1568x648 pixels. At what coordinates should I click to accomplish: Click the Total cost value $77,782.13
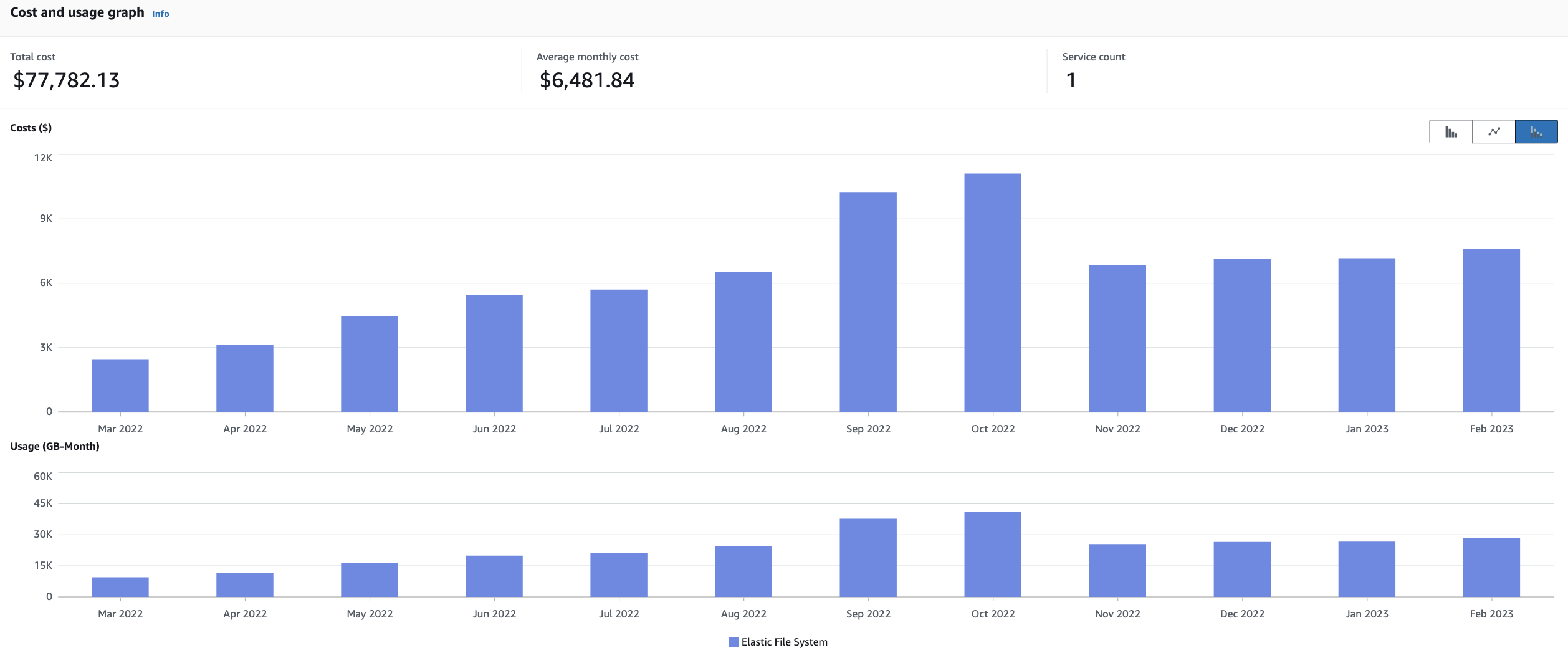(x=65, y=80)
